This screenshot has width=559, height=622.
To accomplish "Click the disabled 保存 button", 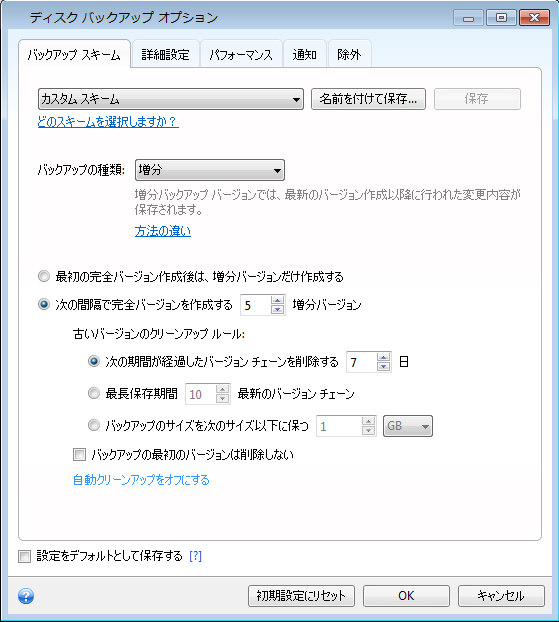I will tap(477, 99).
